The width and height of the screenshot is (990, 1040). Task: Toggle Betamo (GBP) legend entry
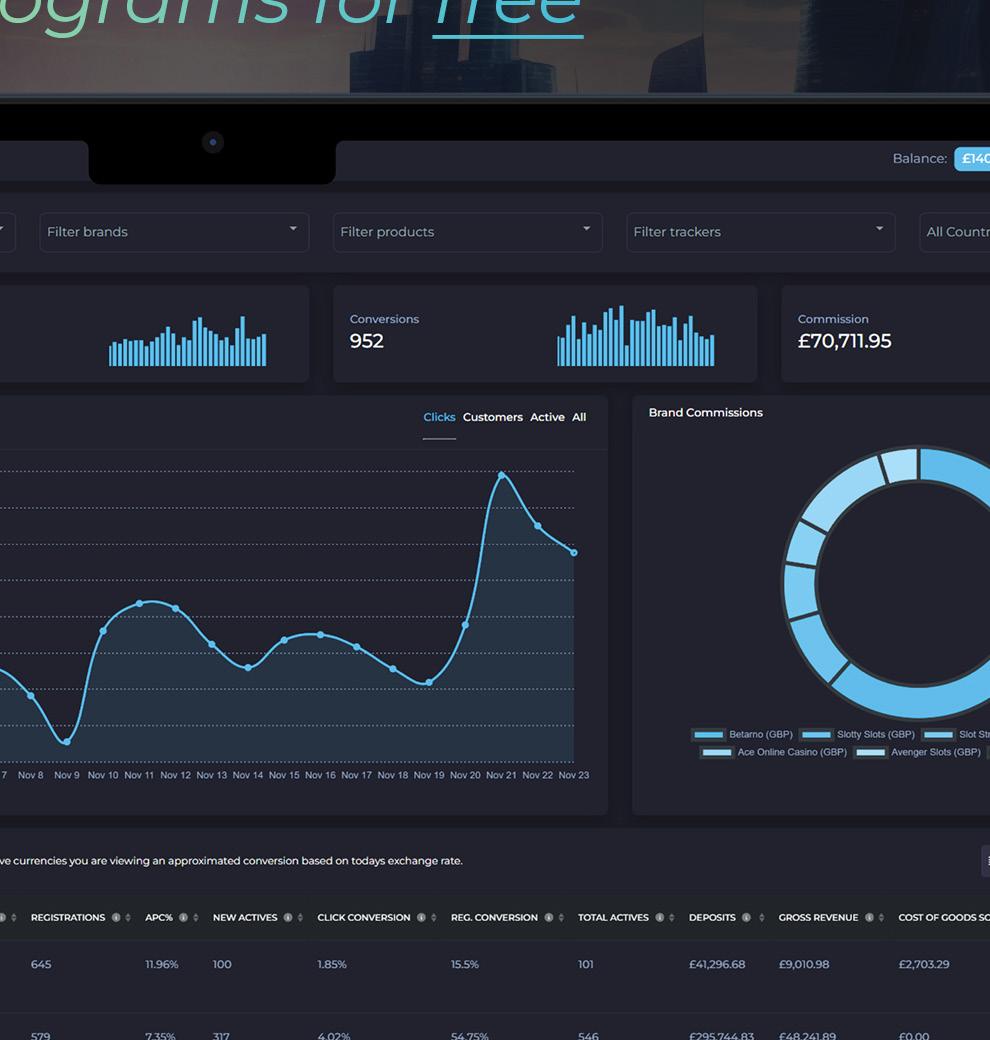(x=743, y=734)
